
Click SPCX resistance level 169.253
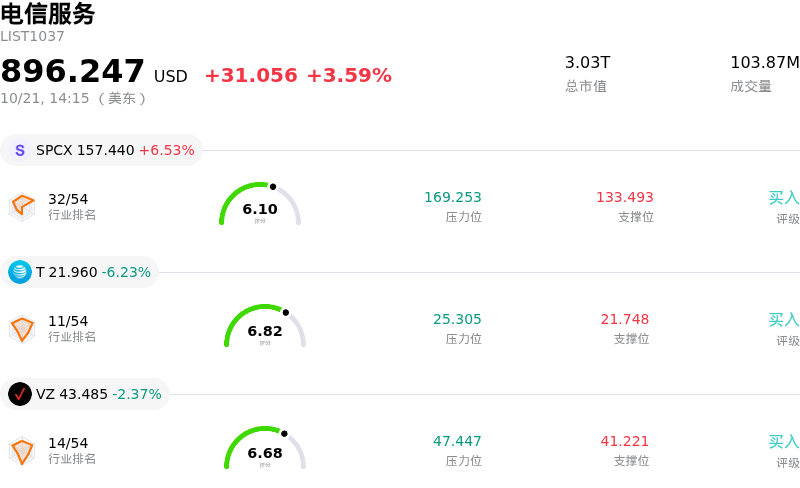click(453, 197)
